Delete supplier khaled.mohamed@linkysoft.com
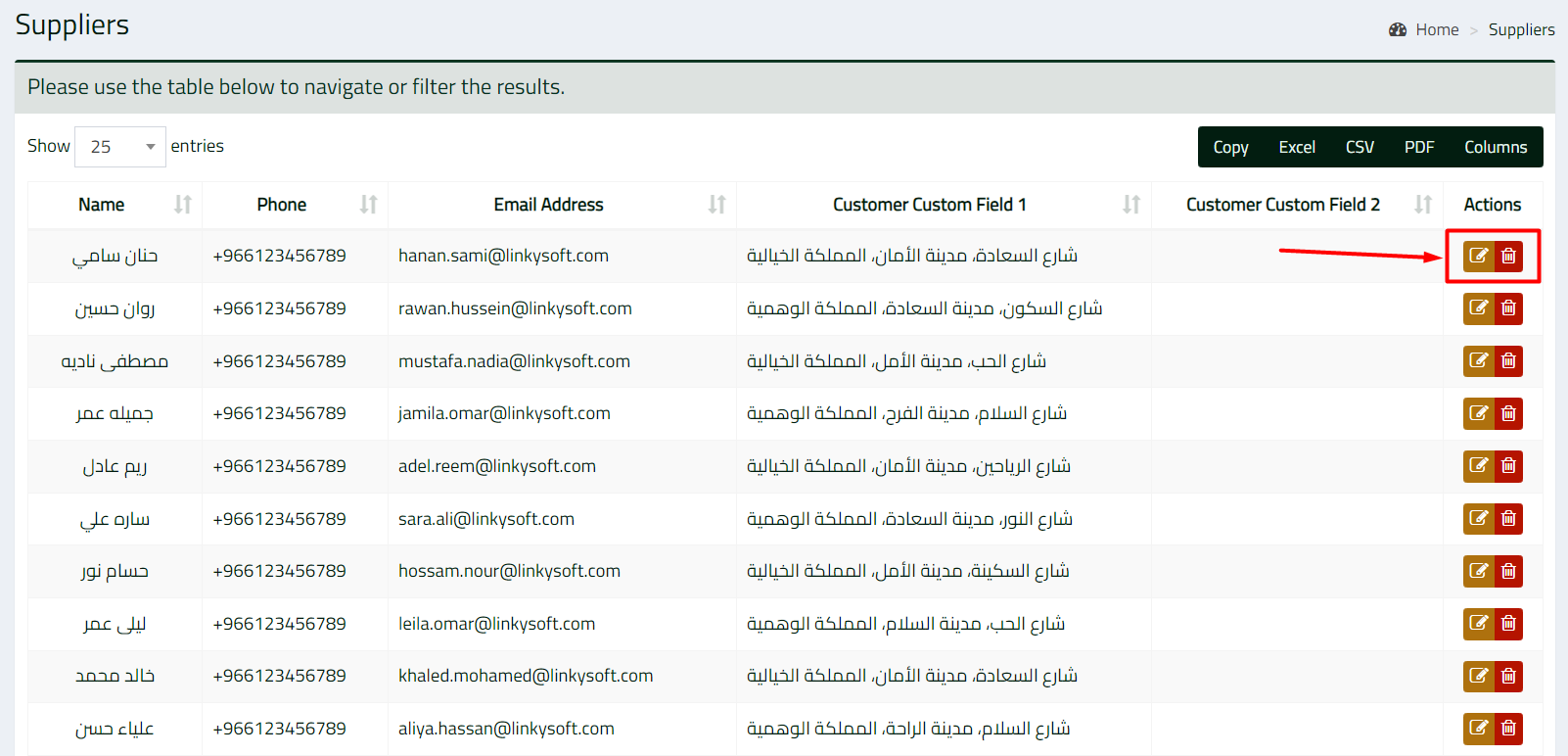 (x=1508, y=676)
